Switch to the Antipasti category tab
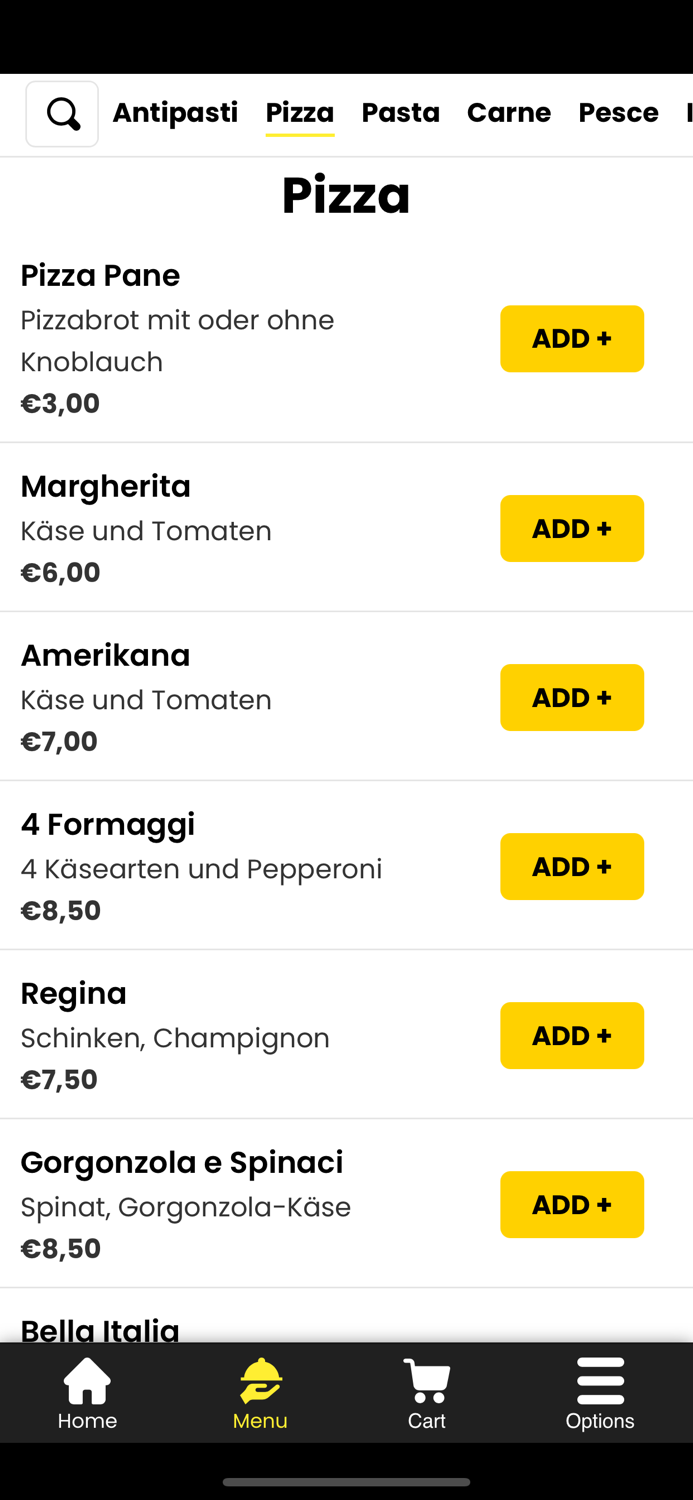The image size is (693, 1500). tap(175, 113)
